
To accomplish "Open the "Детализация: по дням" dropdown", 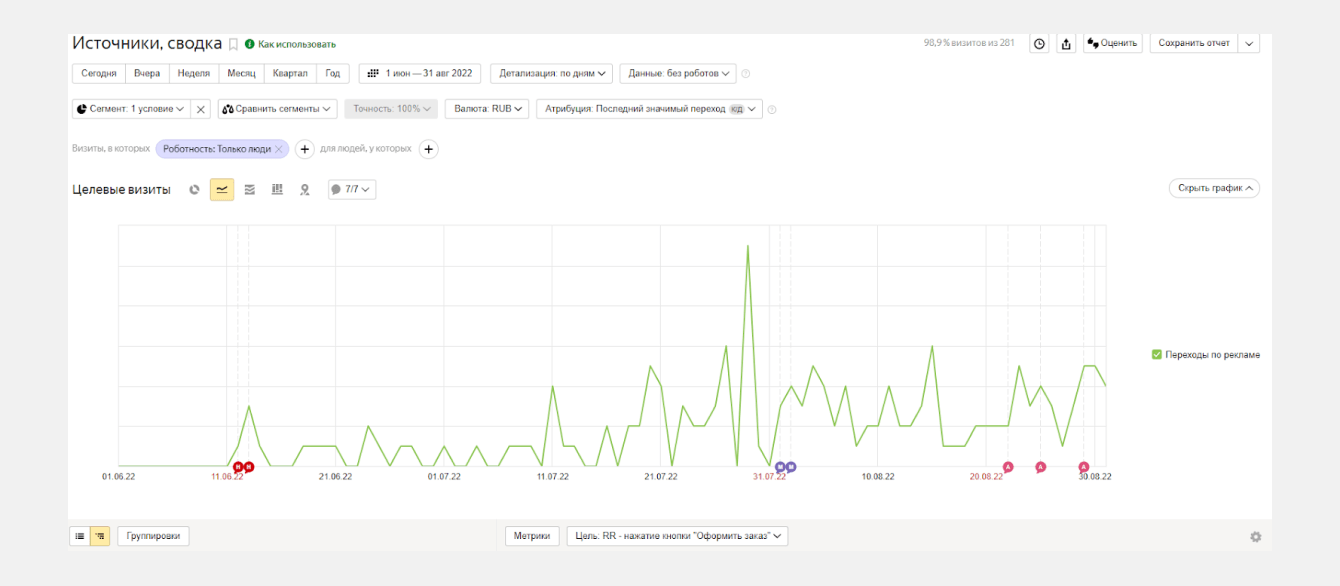I will coord(551,73).
